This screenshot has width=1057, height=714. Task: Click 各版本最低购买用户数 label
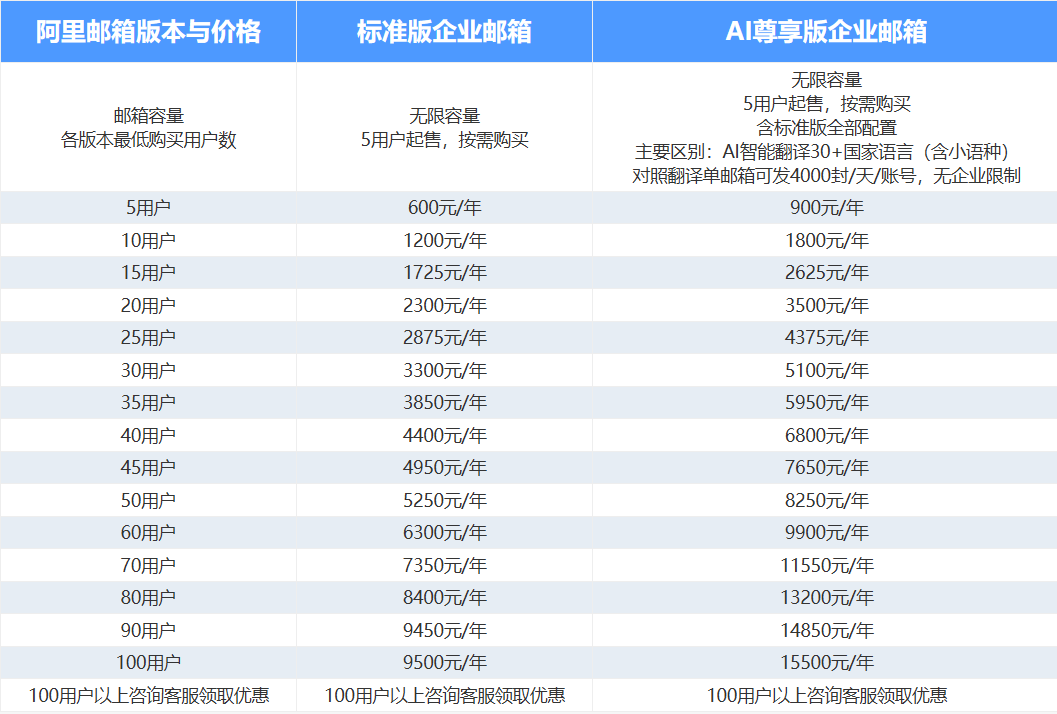click(148, 140)
